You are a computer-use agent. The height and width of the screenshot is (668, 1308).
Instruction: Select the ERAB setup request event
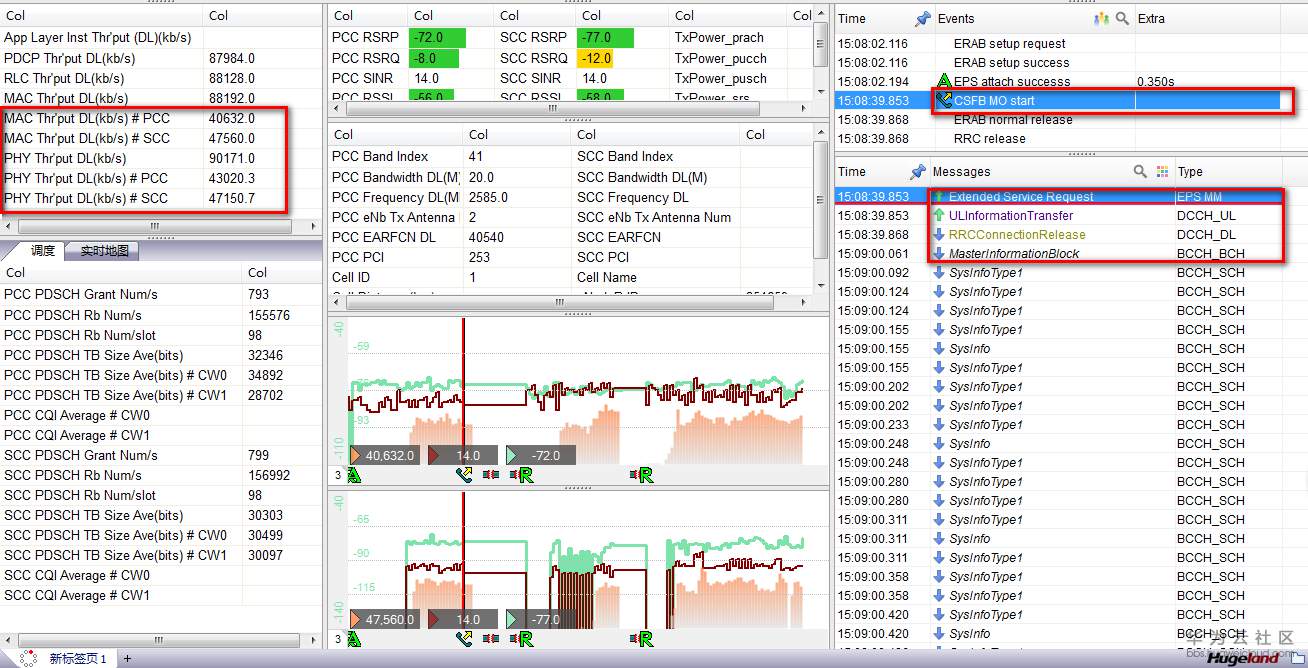click(x=1058, y=43)
